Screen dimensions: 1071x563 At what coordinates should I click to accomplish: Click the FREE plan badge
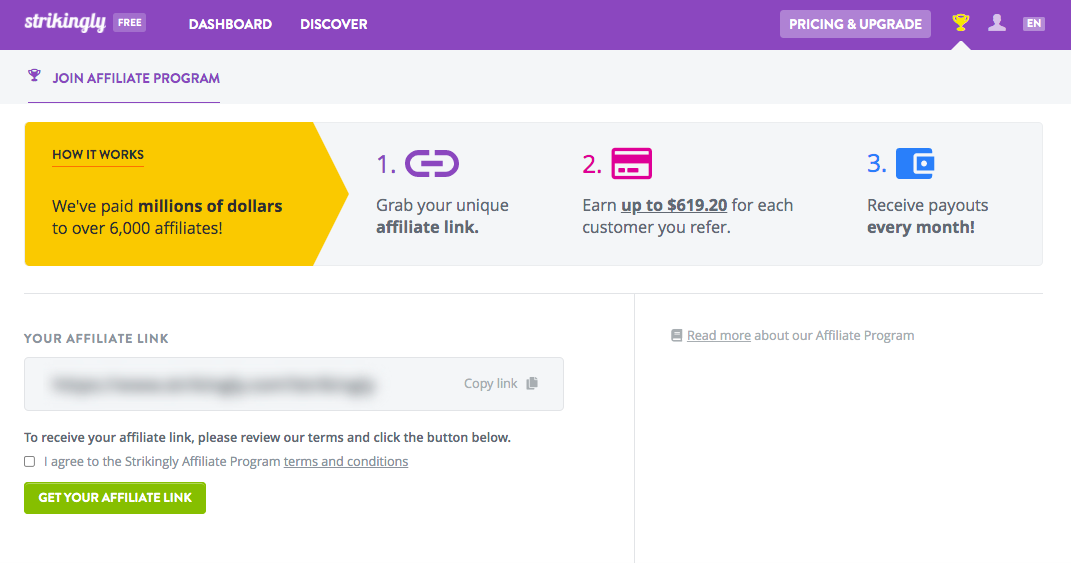(x=129, y=22)
